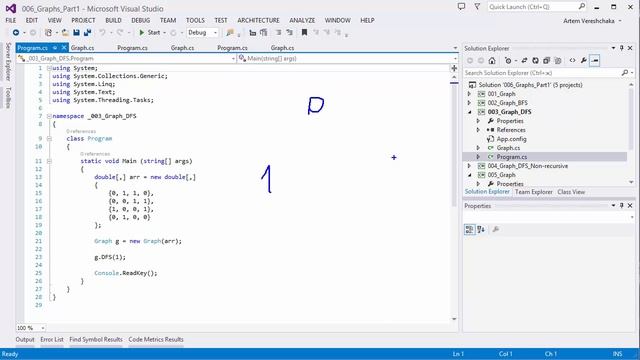
Task: Open the Output window tab
Action: tap(25, 340)
